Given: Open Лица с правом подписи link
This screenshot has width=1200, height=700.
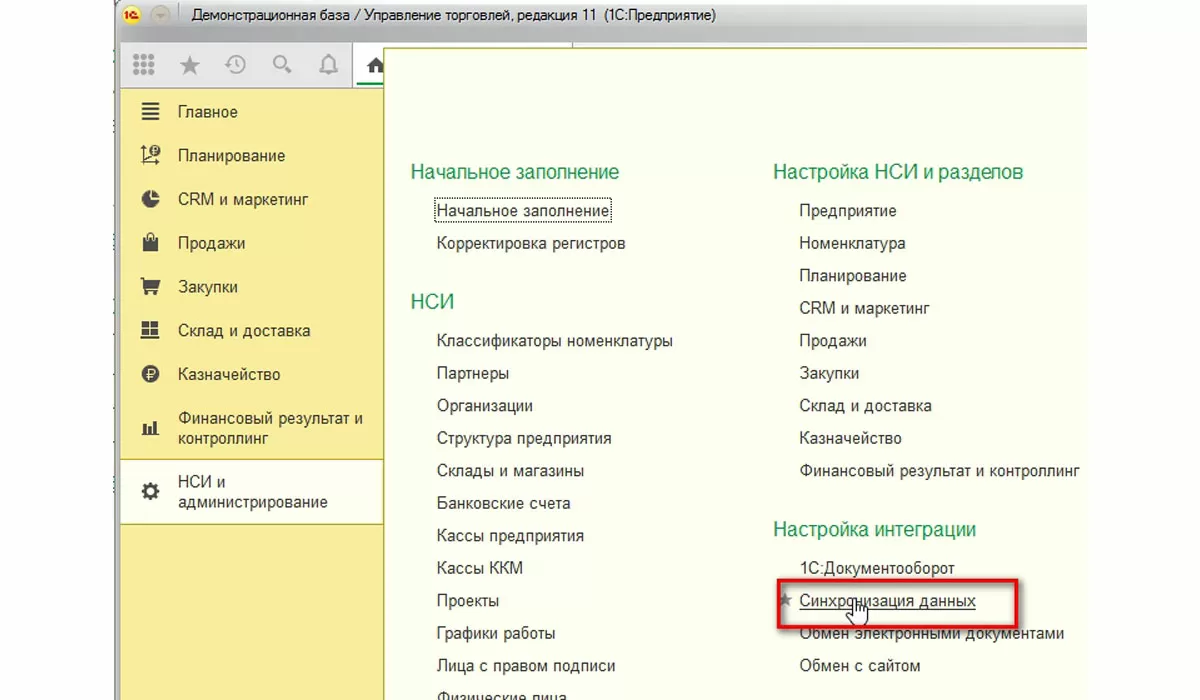Looking at the screenshot, I should click(x=526, y=666).
